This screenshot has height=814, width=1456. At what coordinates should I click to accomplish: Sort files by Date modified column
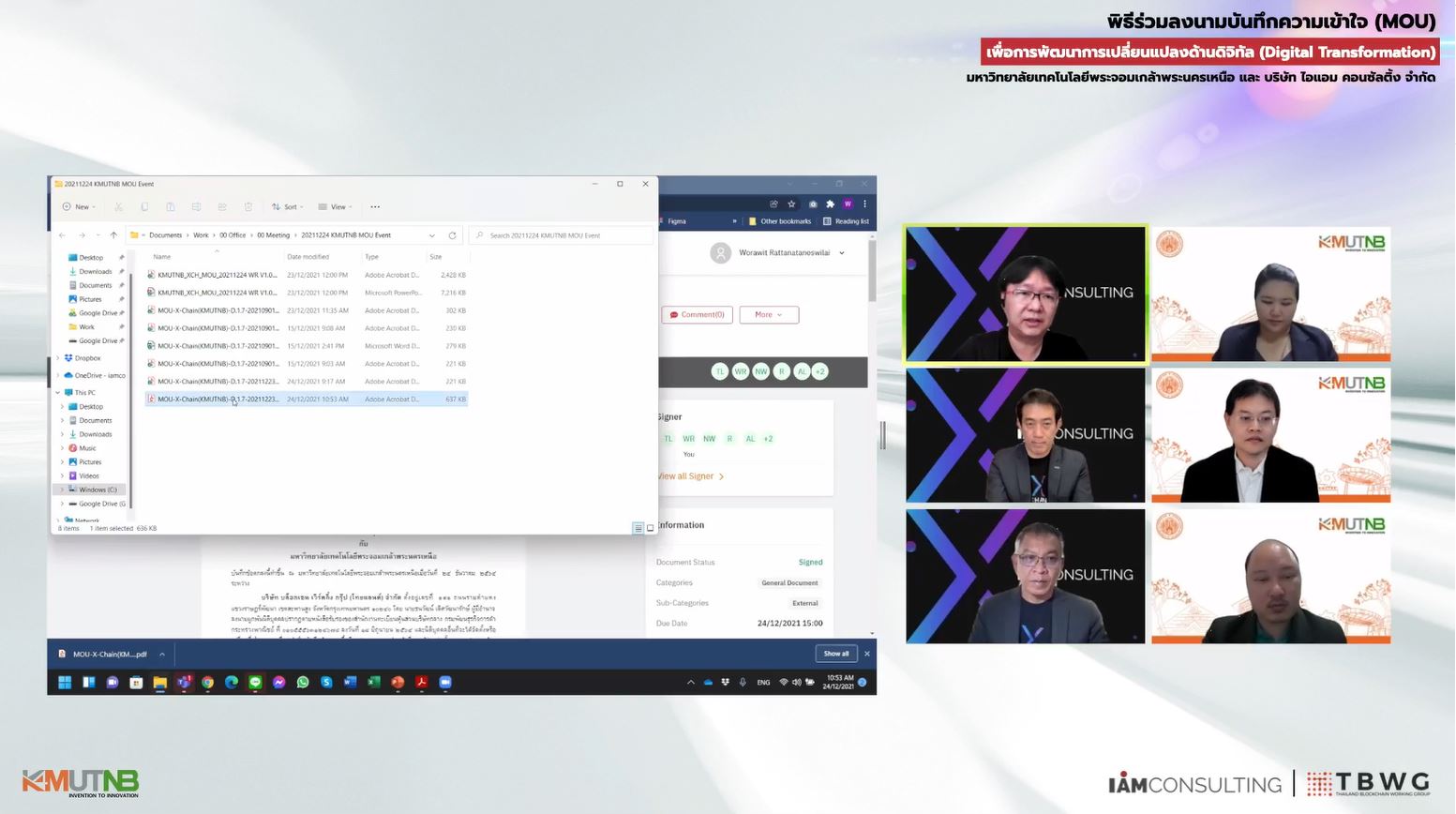[308, 257]
